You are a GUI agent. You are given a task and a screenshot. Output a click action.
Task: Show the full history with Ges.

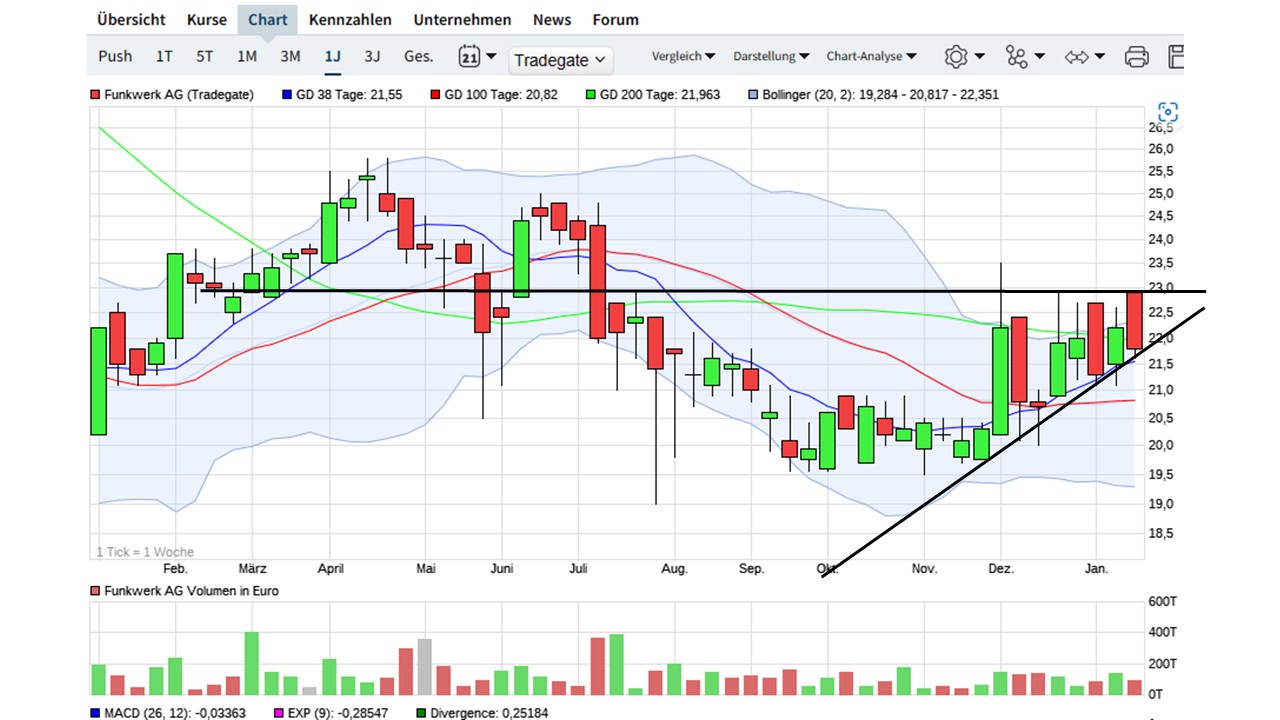click(x=418, y=56)
